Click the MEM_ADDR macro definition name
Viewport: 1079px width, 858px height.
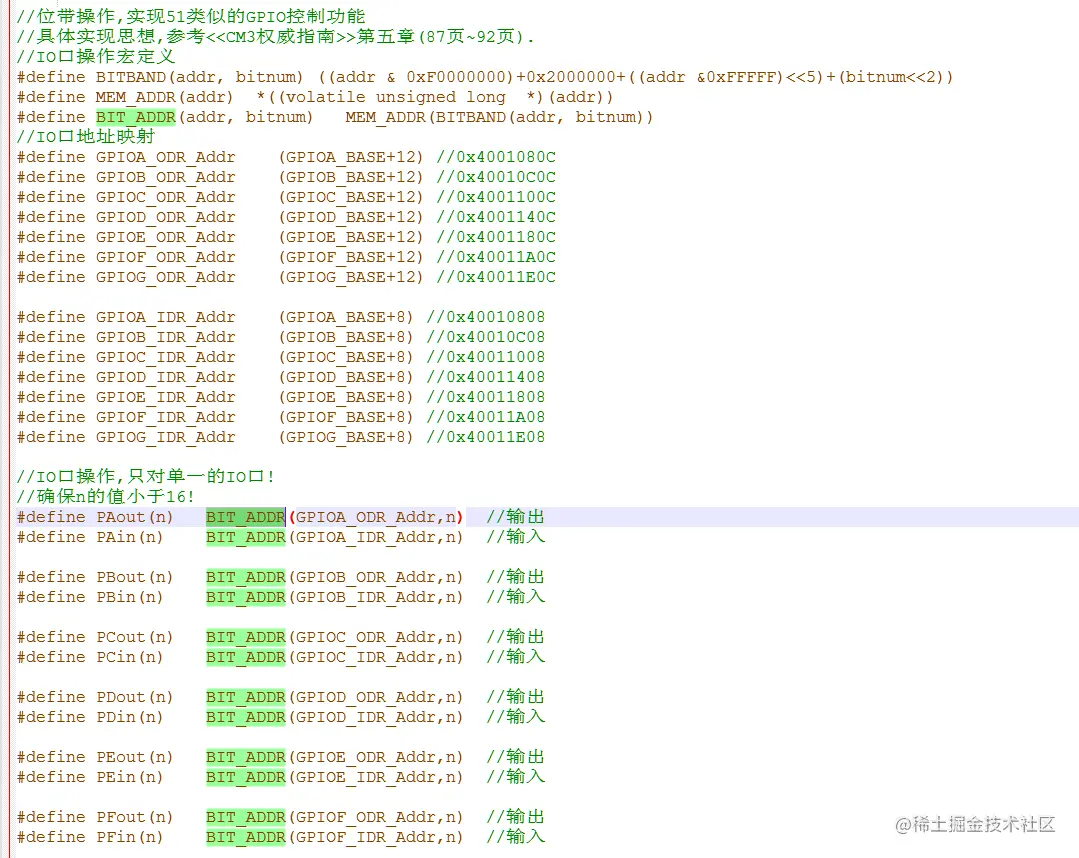(x=136, y=97)
